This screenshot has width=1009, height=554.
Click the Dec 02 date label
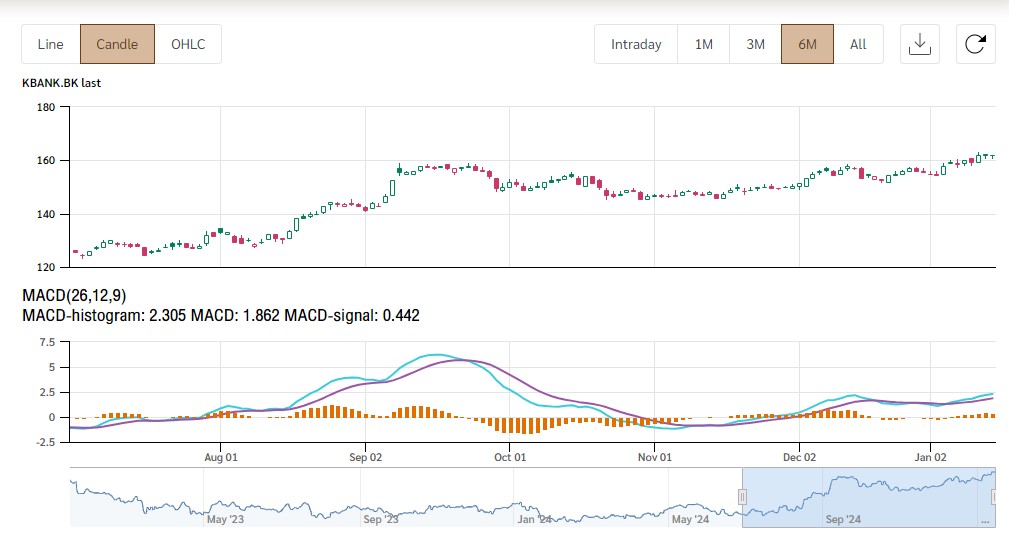pos(799,457)
